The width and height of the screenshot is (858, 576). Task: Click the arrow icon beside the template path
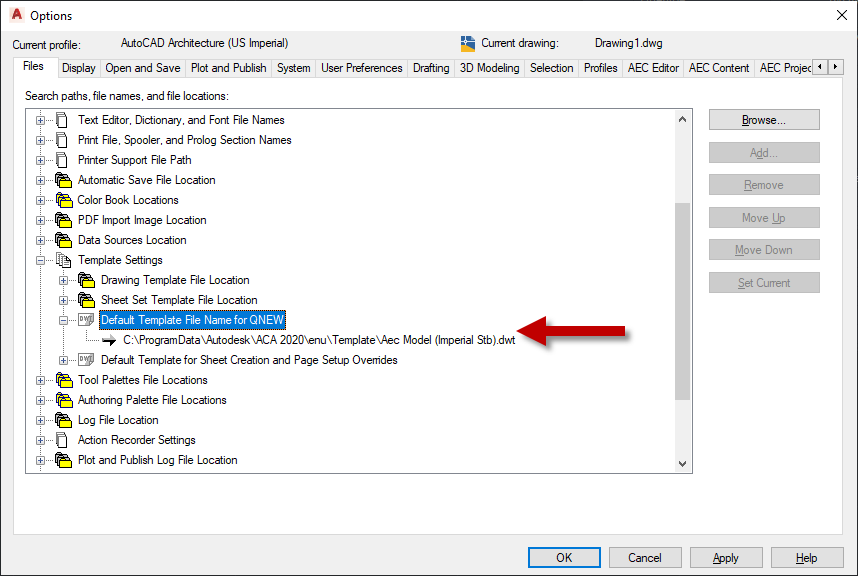(109, 340)
